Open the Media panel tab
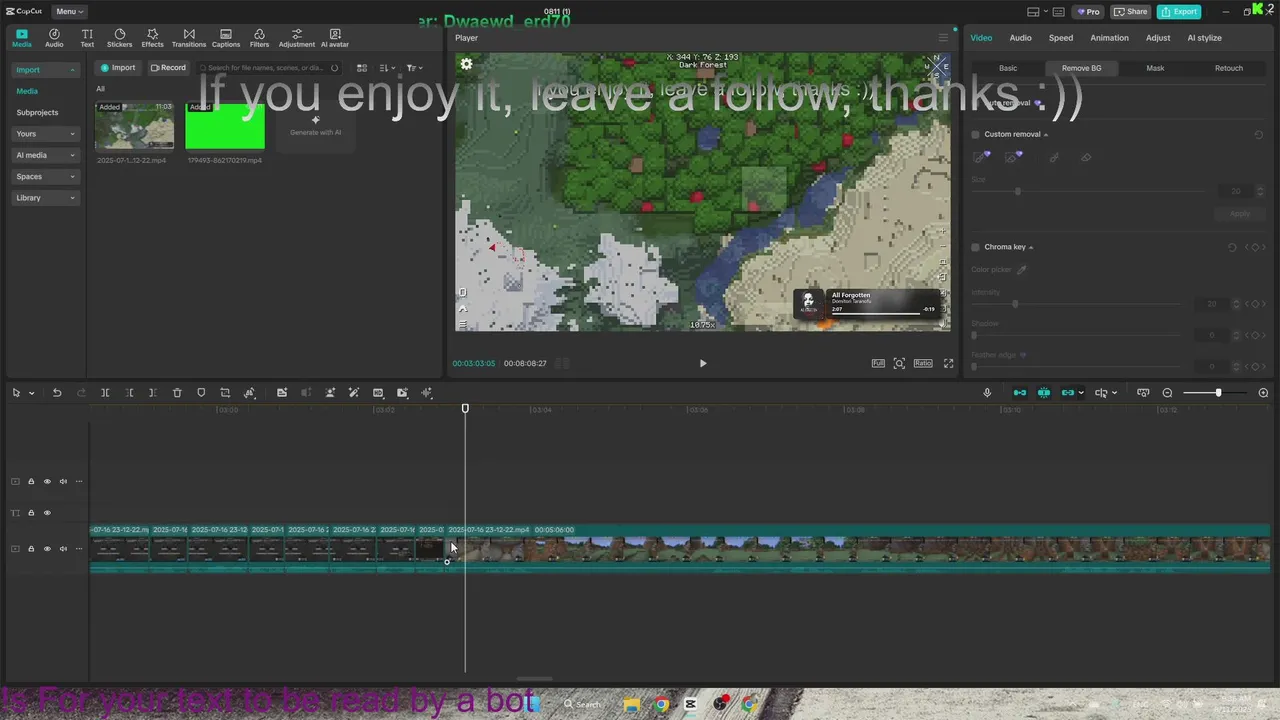 [22, 38]
